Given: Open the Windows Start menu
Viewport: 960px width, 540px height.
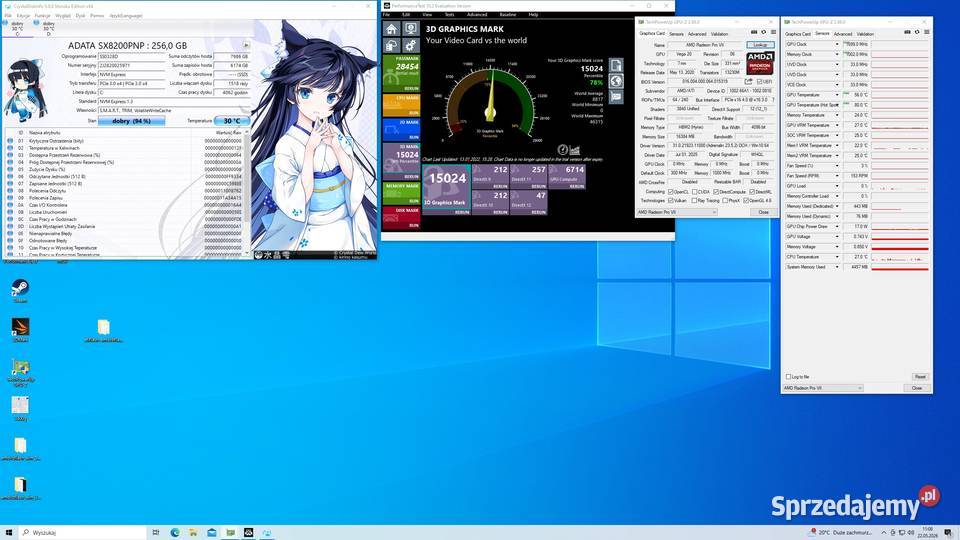Looking at the screenshot, I should point(9,533).
